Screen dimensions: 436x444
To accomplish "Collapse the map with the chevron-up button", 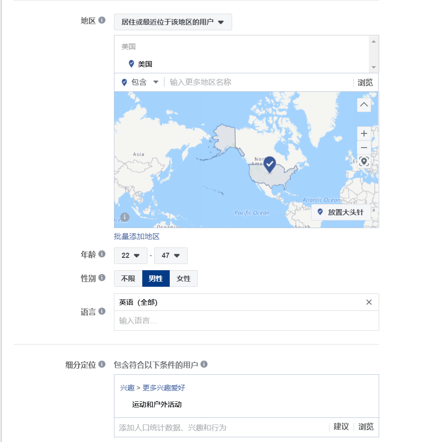I will tap(364, 105).
